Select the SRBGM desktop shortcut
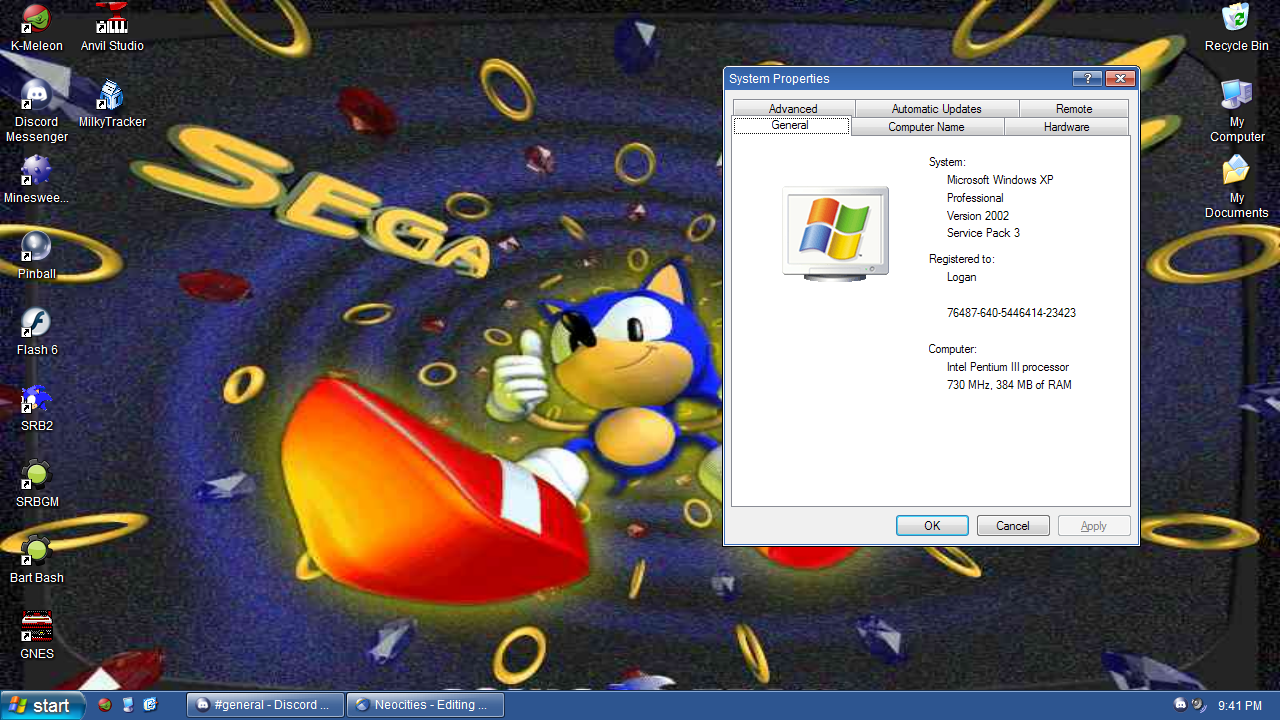1280x720 pixels. (36, 476)
